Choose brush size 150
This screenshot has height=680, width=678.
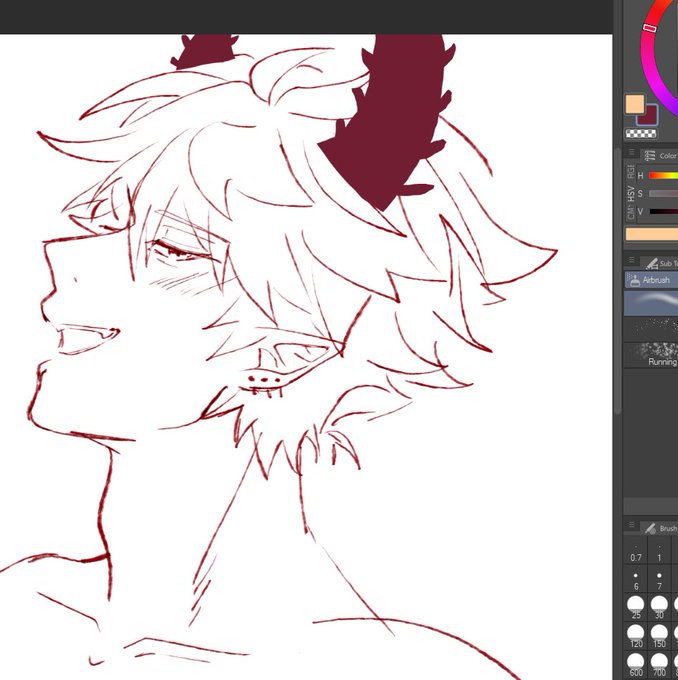[x=659, y=636]
